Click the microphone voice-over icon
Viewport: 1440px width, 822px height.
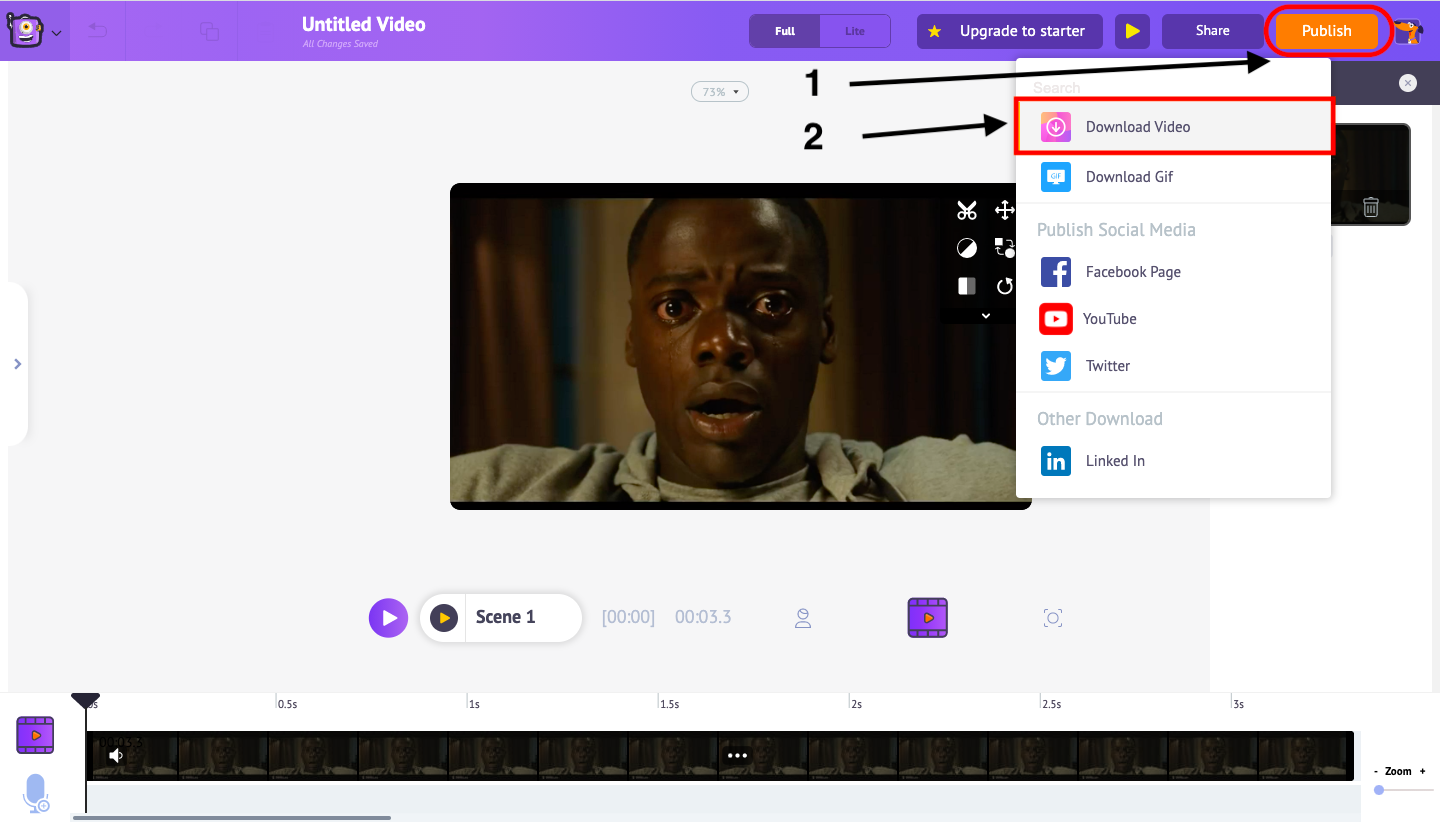tap(36, 793)
